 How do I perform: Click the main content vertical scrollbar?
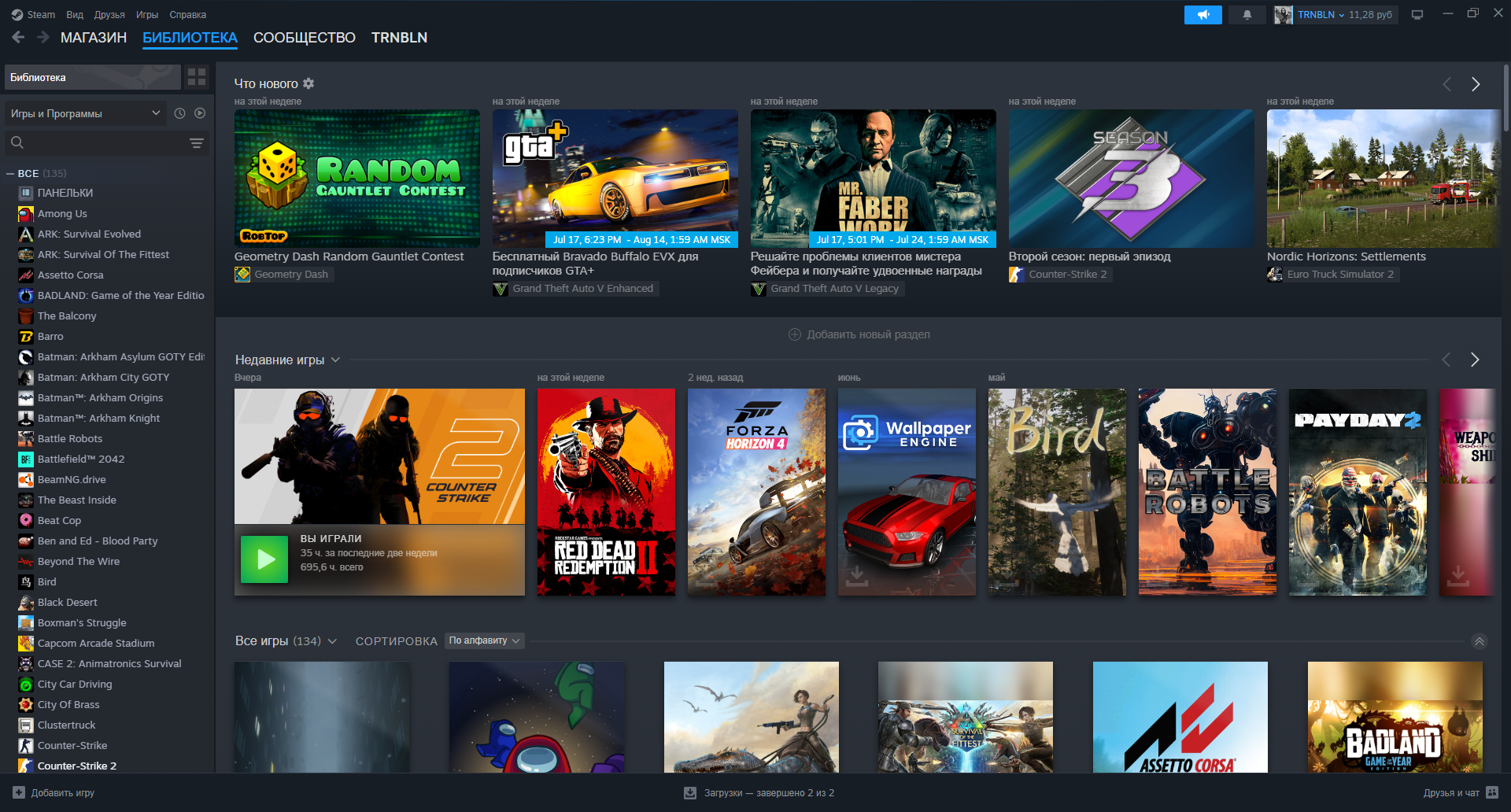tap(1505, 98)
